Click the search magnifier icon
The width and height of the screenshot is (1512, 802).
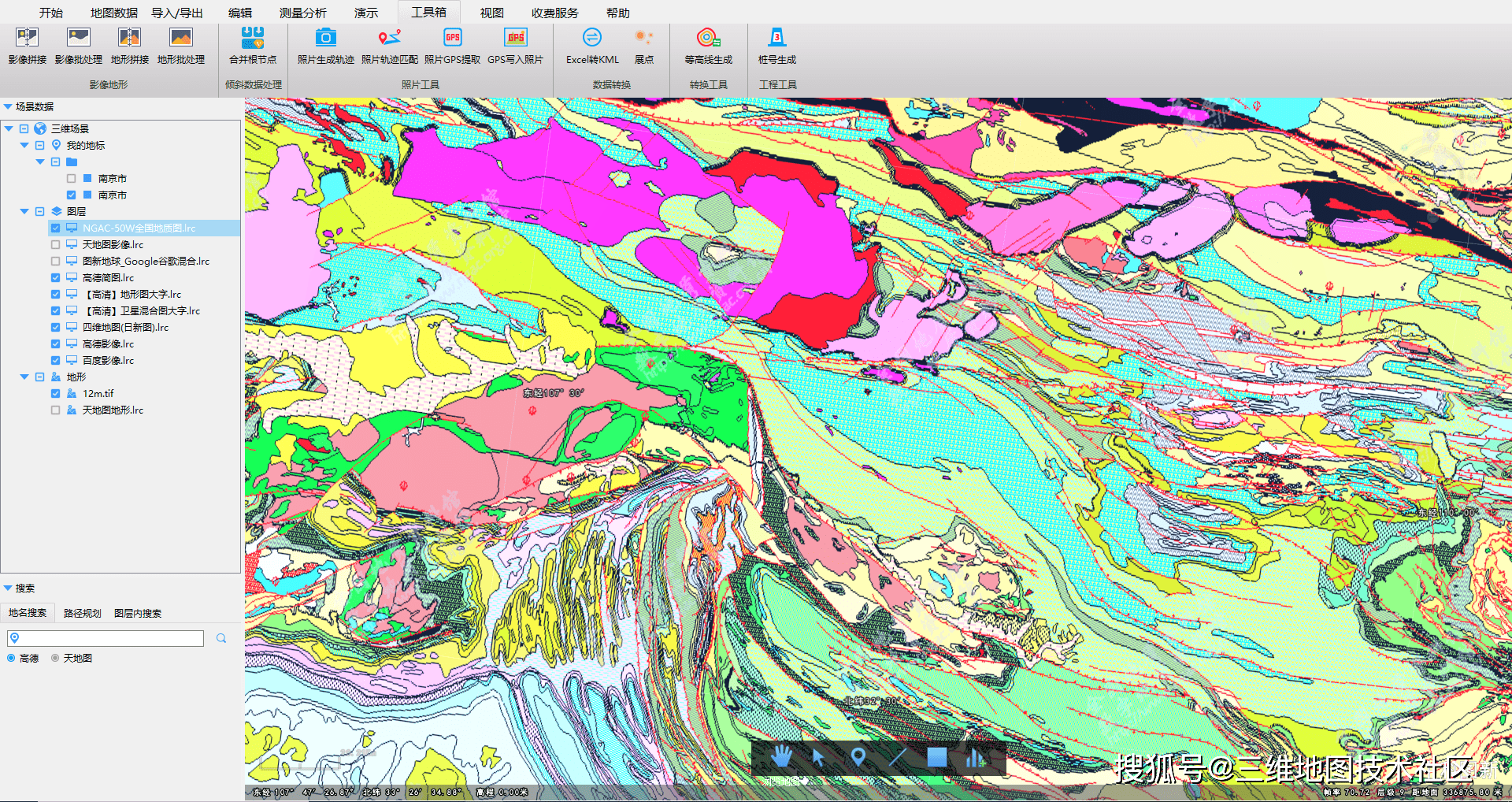click(221, 638)
